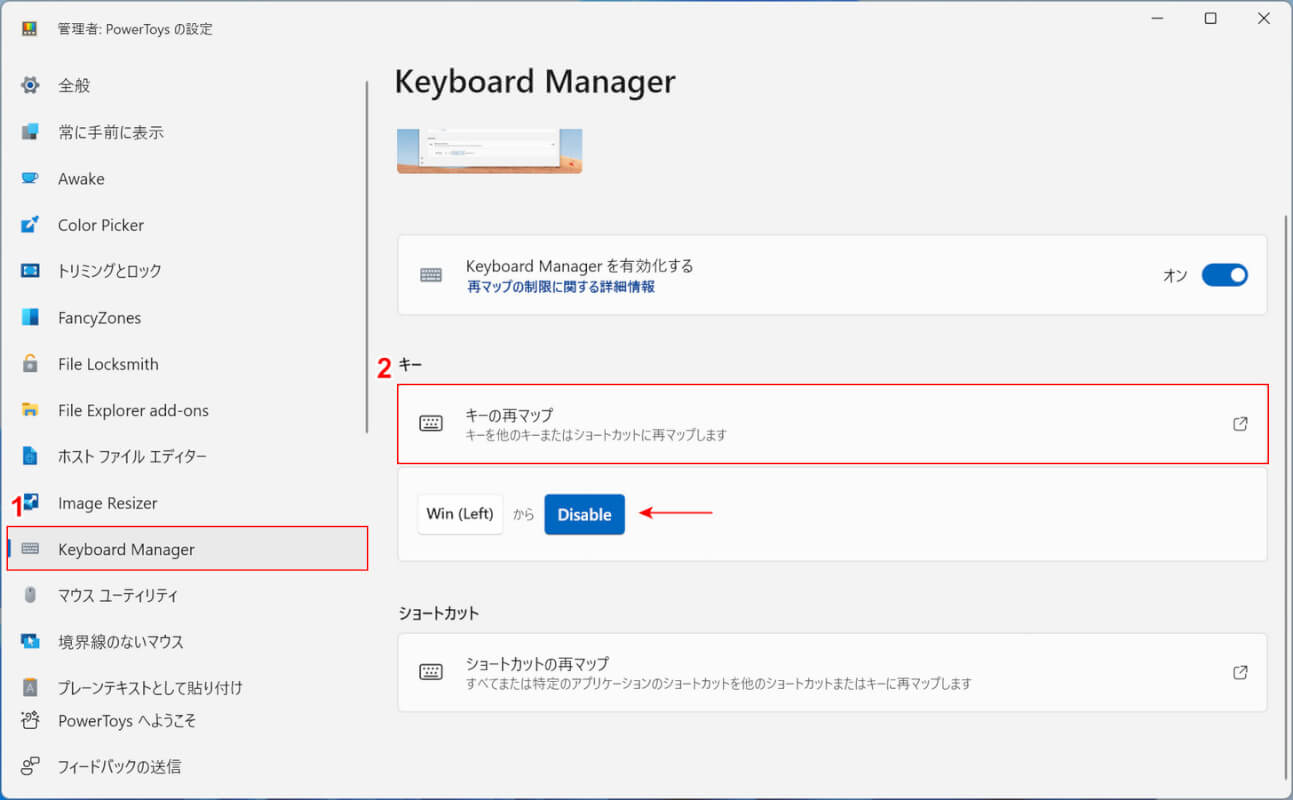The height and width of the screenshot is (800, 1293).
Task: Click the Win (Left) key chip
Action: [x=460, y=514]
